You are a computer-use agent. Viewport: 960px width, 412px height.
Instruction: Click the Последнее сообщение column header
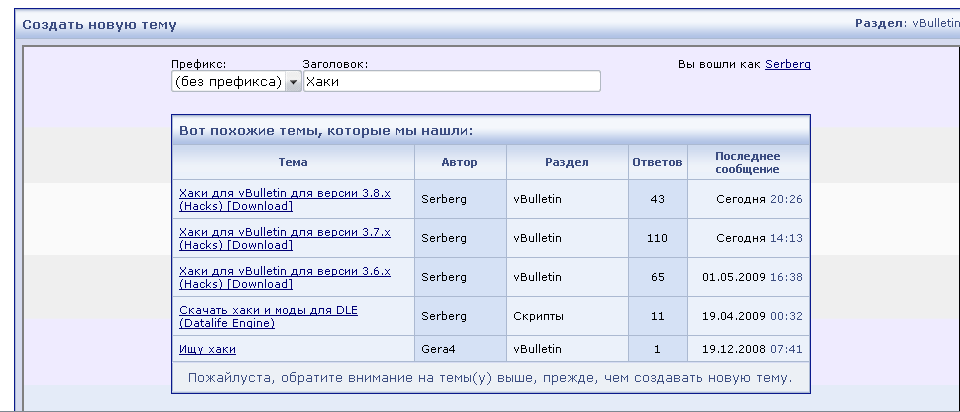748,162
